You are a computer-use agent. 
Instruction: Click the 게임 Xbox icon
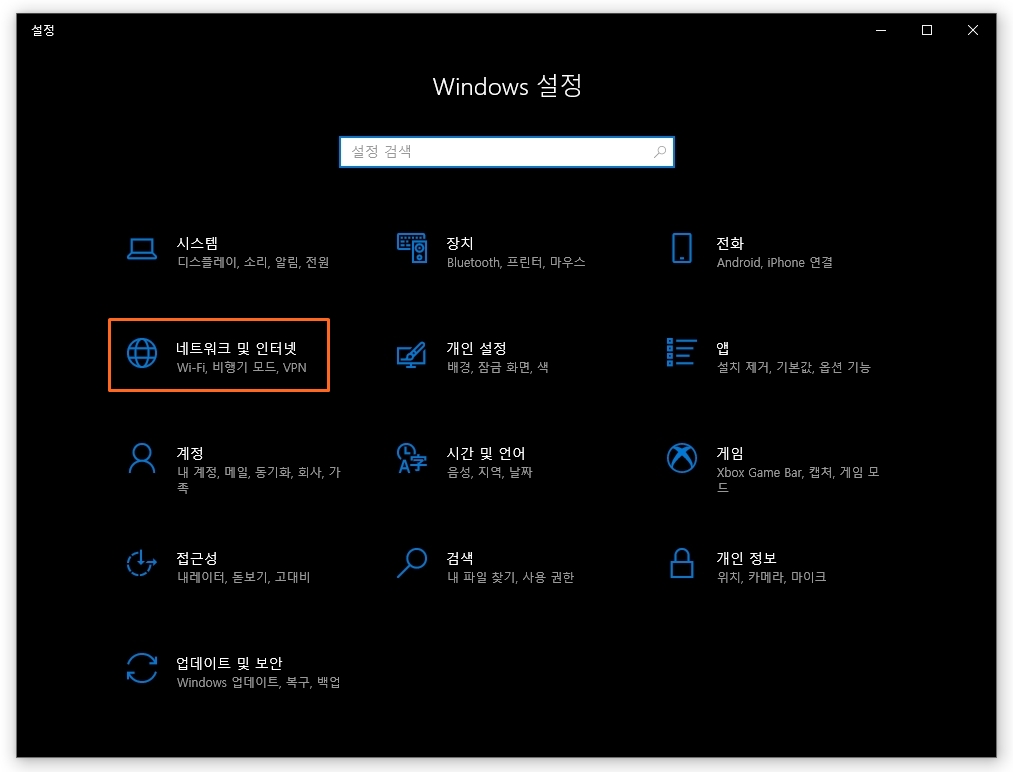click(682, 458)
